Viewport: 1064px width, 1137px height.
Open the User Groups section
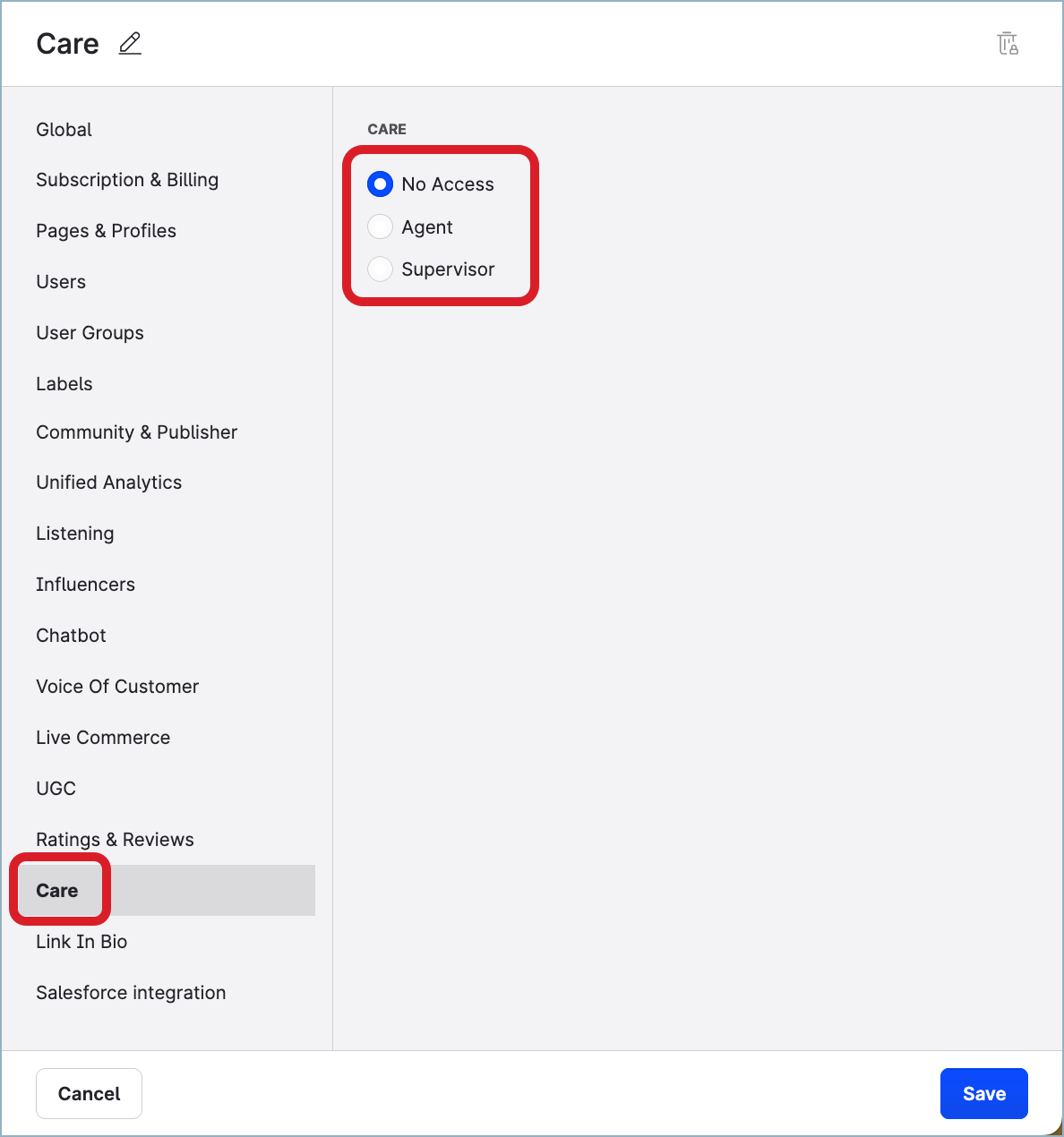tap(90, 333)
